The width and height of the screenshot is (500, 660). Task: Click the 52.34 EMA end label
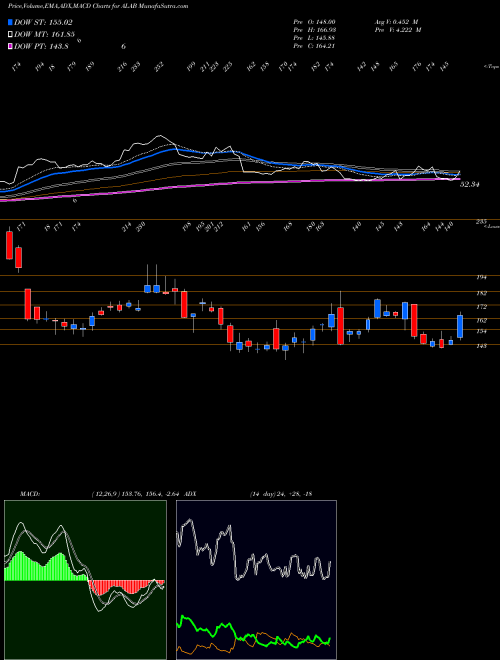[x=470, y=184]
